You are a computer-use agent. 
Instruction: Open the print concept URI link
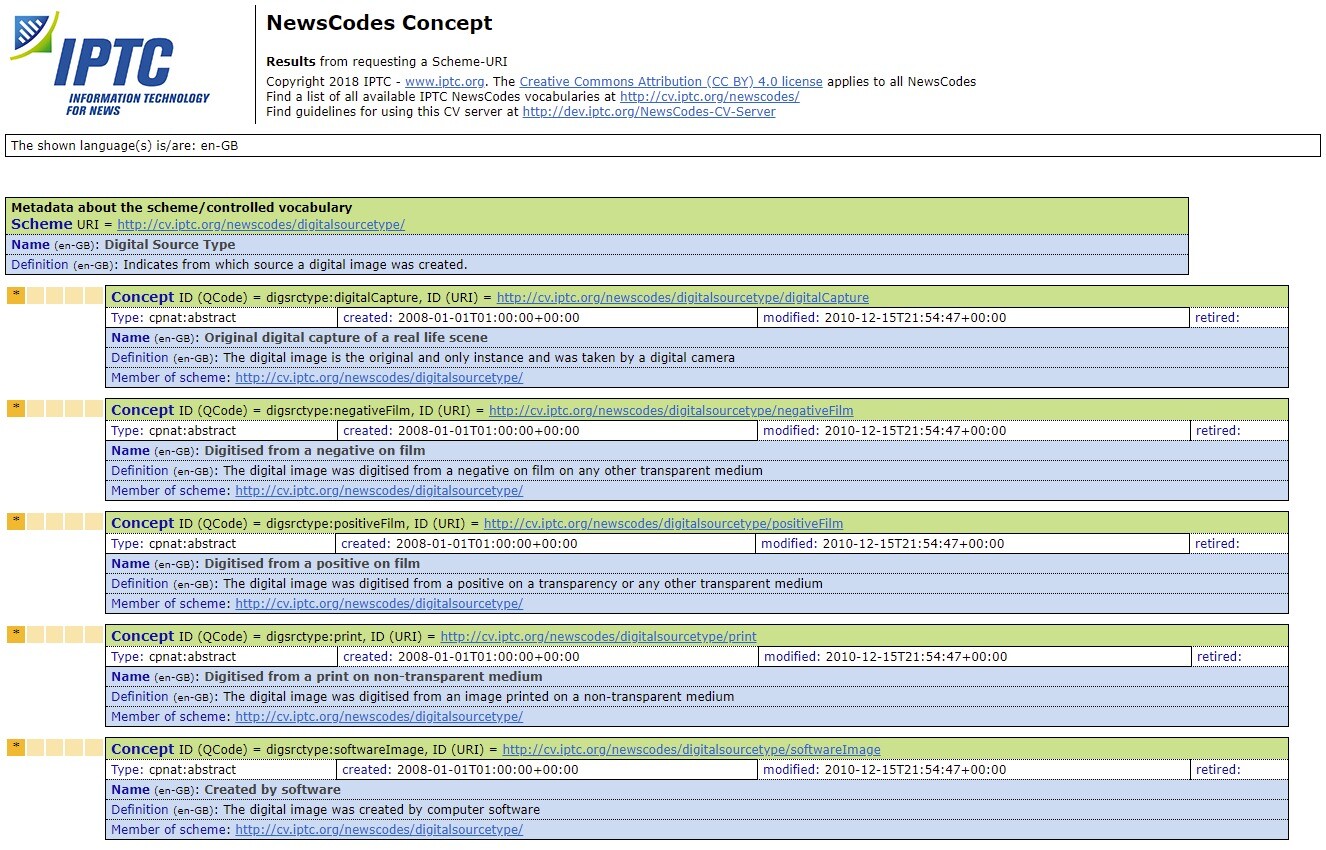(x=598, y=637)
